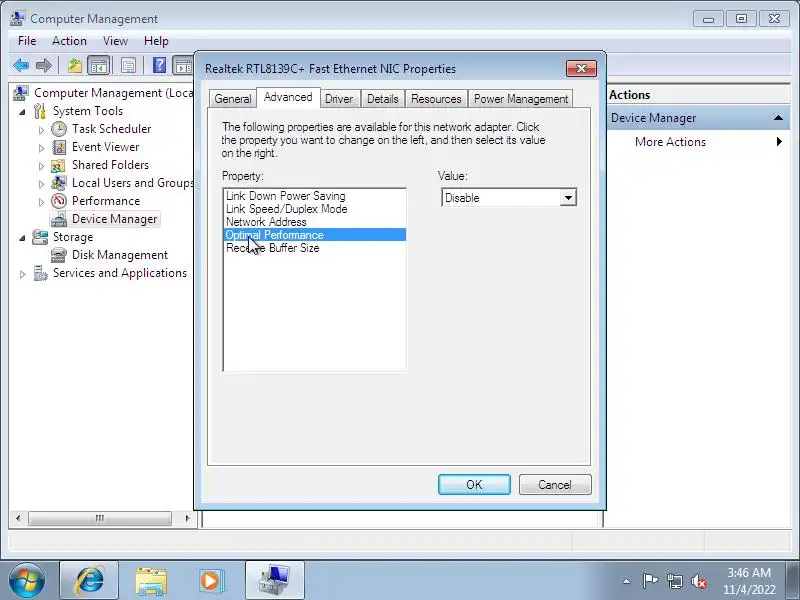Select Link Down Power Saving property
The height and width of the screenshot is (600, 800).
coord(314,196)
